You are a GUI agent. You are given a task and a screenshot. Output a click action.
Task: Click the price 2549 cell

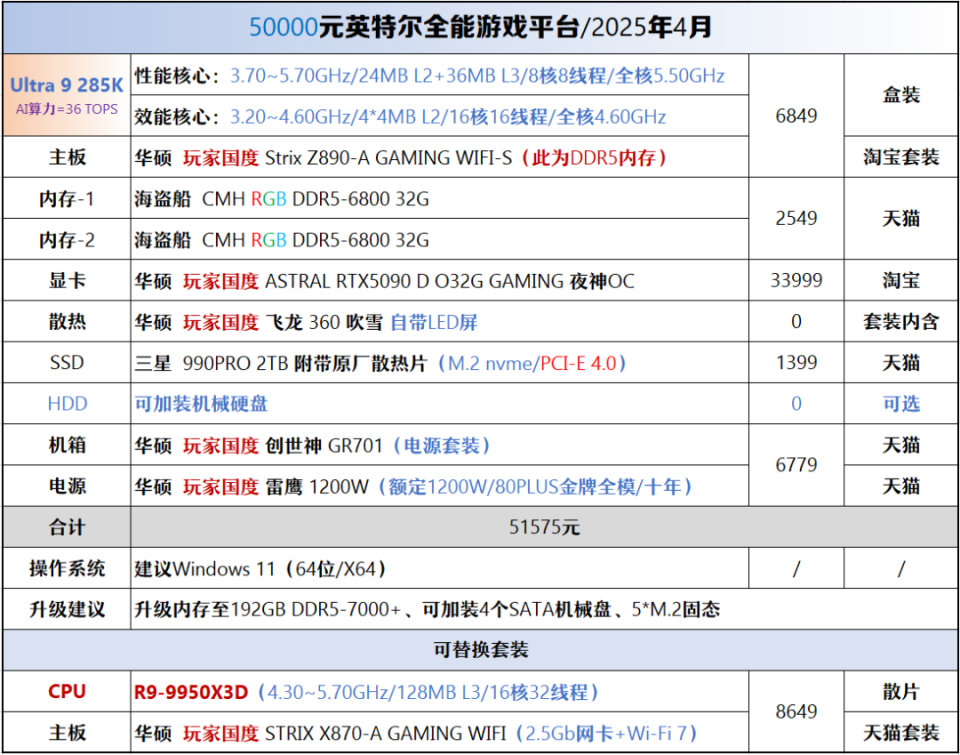click(796, 219)
